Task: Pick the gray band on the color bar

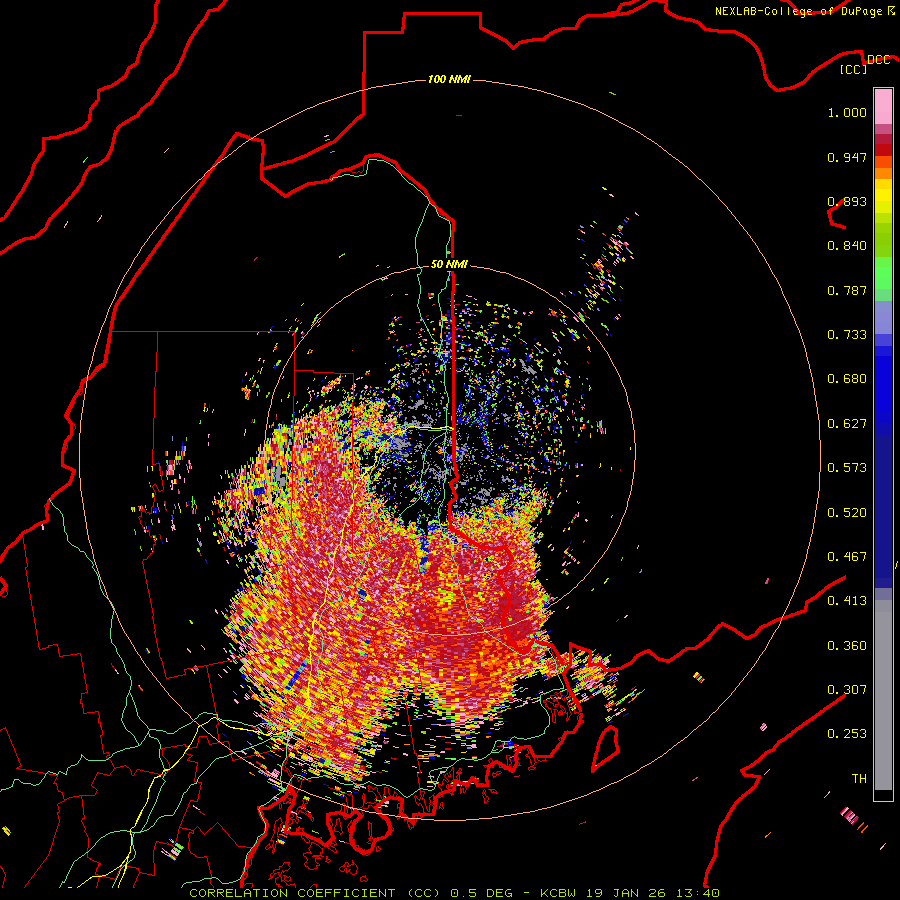Action: click(883, 695)
